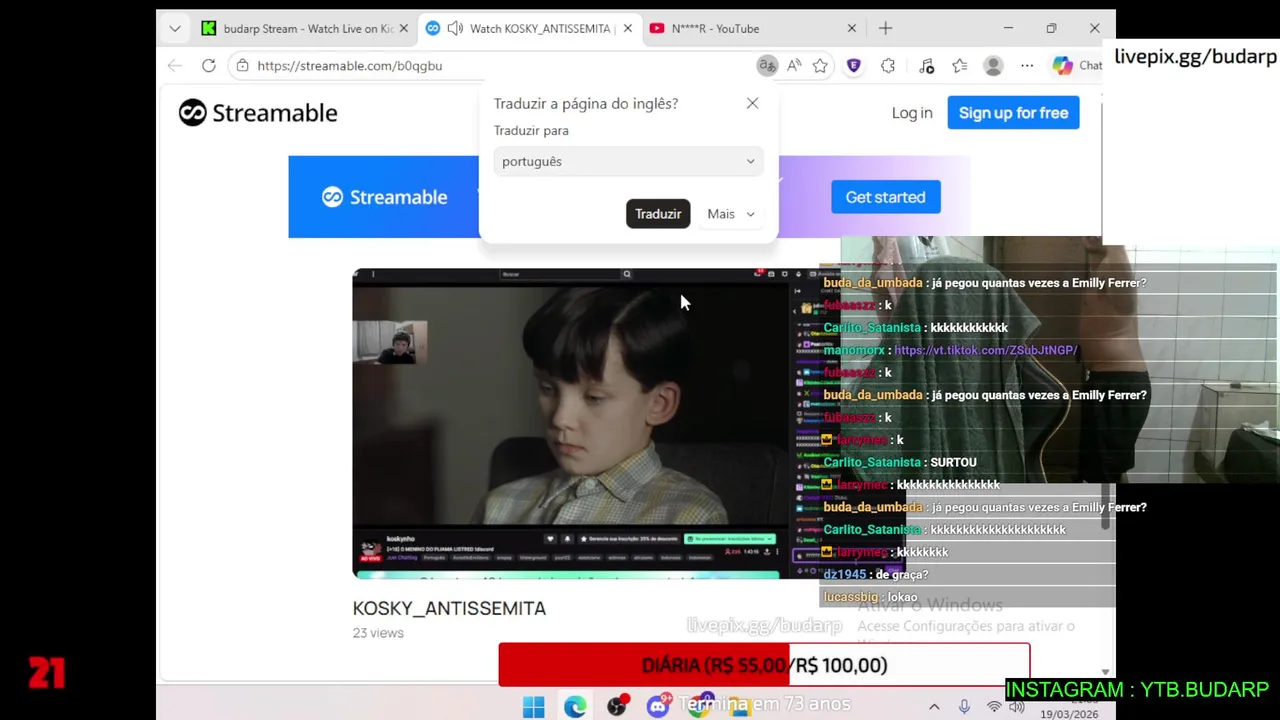Expand the 'português' language dropdown
Viewport: 1280px width, 720px height.
click(x=628, y=161)
